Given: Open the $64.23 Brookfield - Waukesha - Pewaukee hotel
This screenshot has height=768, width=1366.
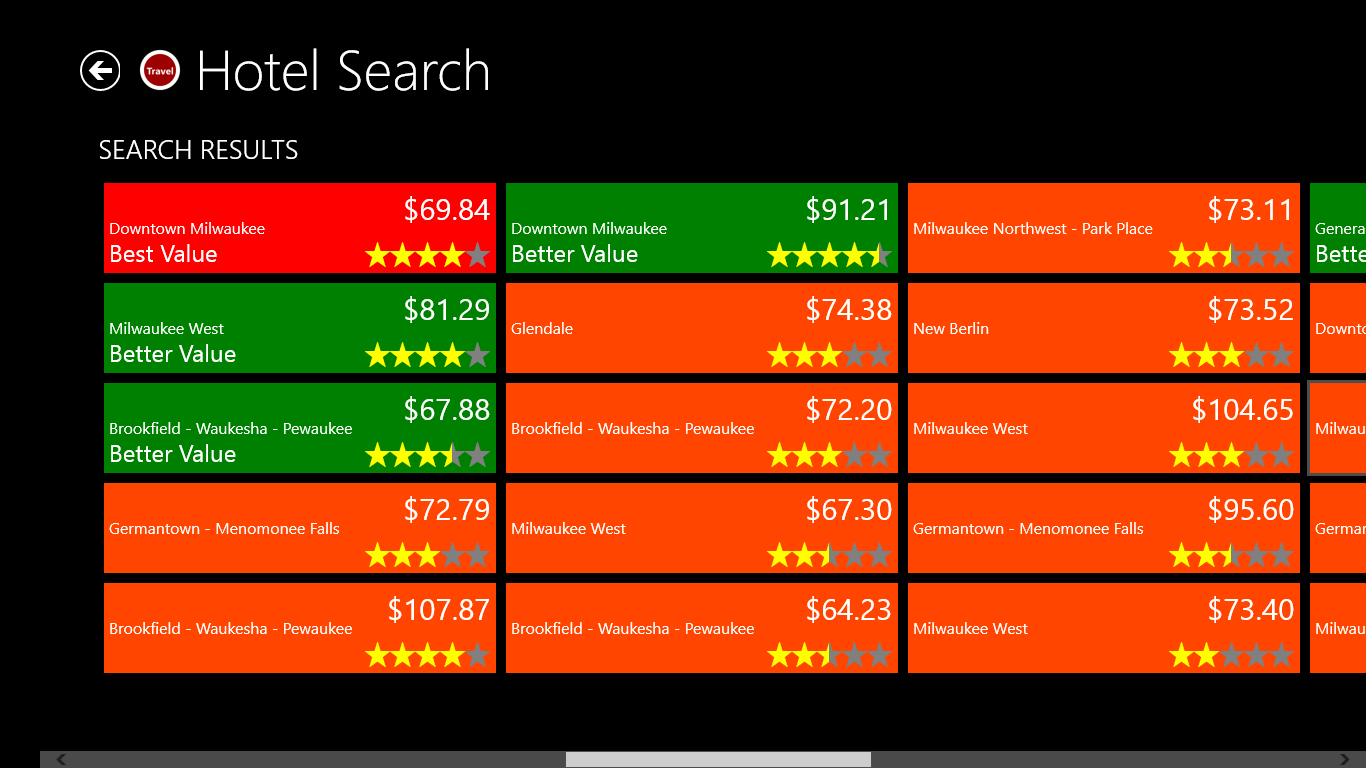Looking at the screenshot, I should coord(701,628).
